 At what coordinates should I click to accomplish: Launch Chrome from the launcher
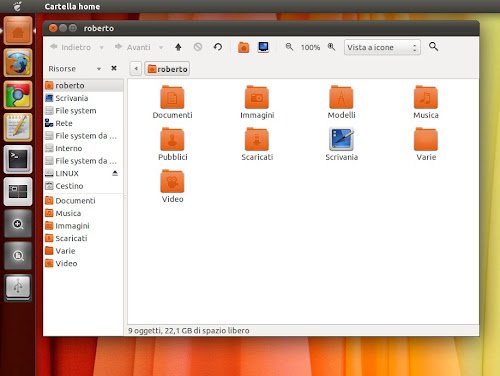(x=18, y=95)
